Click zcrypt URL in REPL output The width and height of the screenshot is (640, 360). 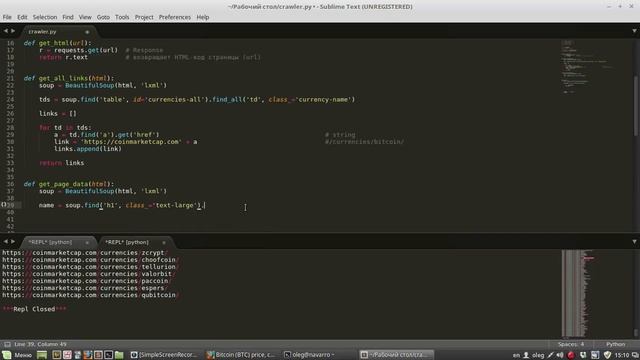click(x=85, y=253)
